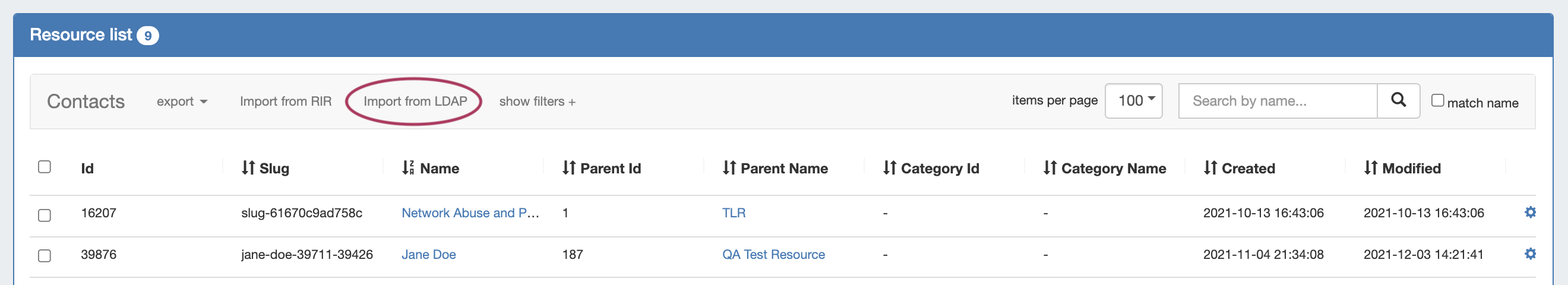
Task: Open the items per page dropdown
Action: click(1133, 100)
